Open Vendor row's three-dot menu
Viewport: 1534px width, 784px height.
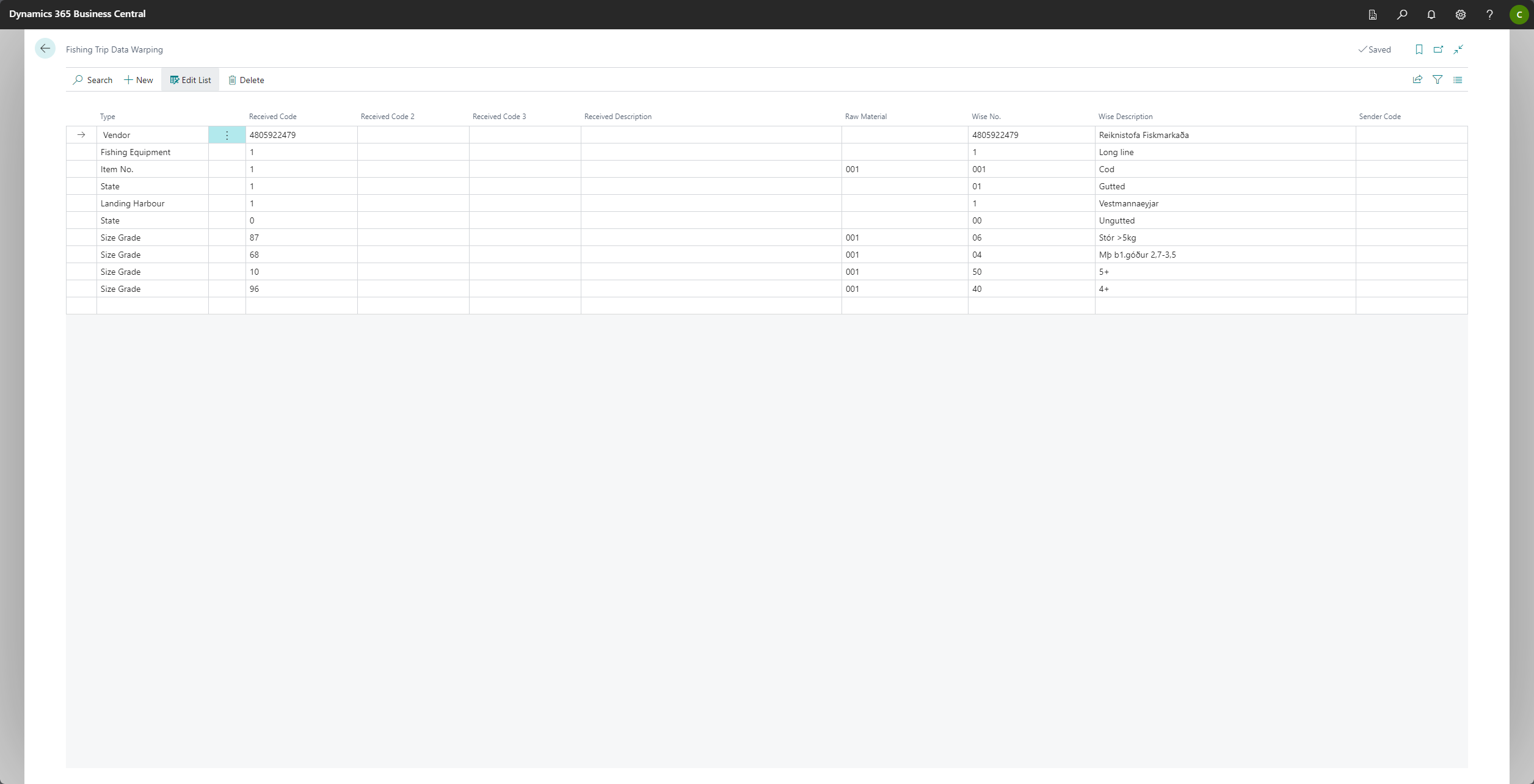pyautogui.click(x=227, y=135)
